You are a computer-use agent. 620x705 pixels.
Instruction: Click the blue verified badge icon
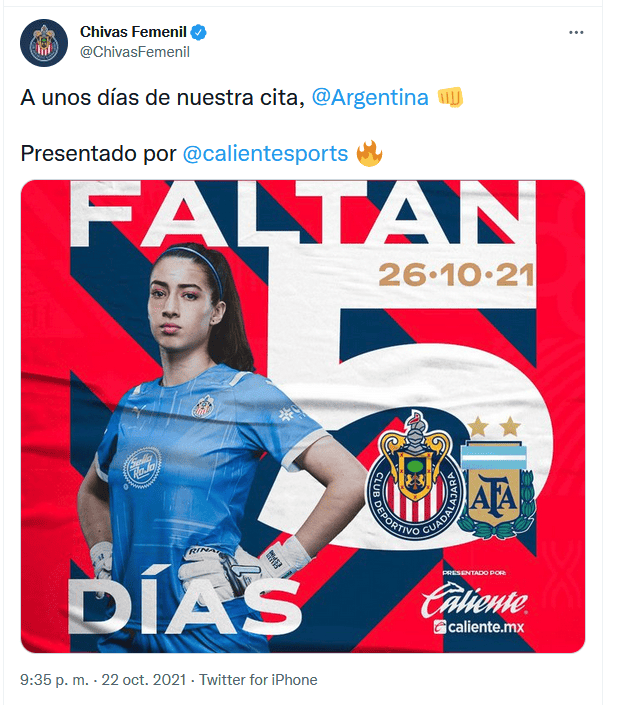point(199,32)
